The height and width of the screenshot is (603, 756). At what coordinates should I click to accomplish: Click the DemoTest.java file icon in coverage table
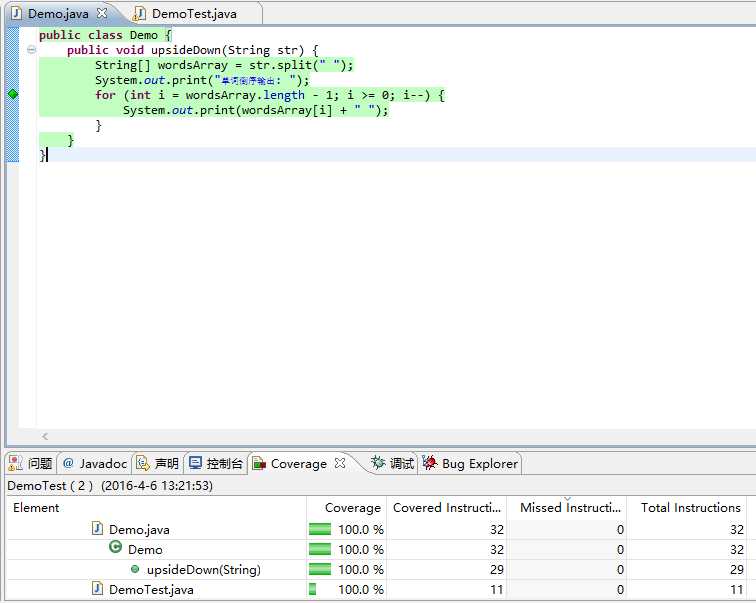(97, 588)
